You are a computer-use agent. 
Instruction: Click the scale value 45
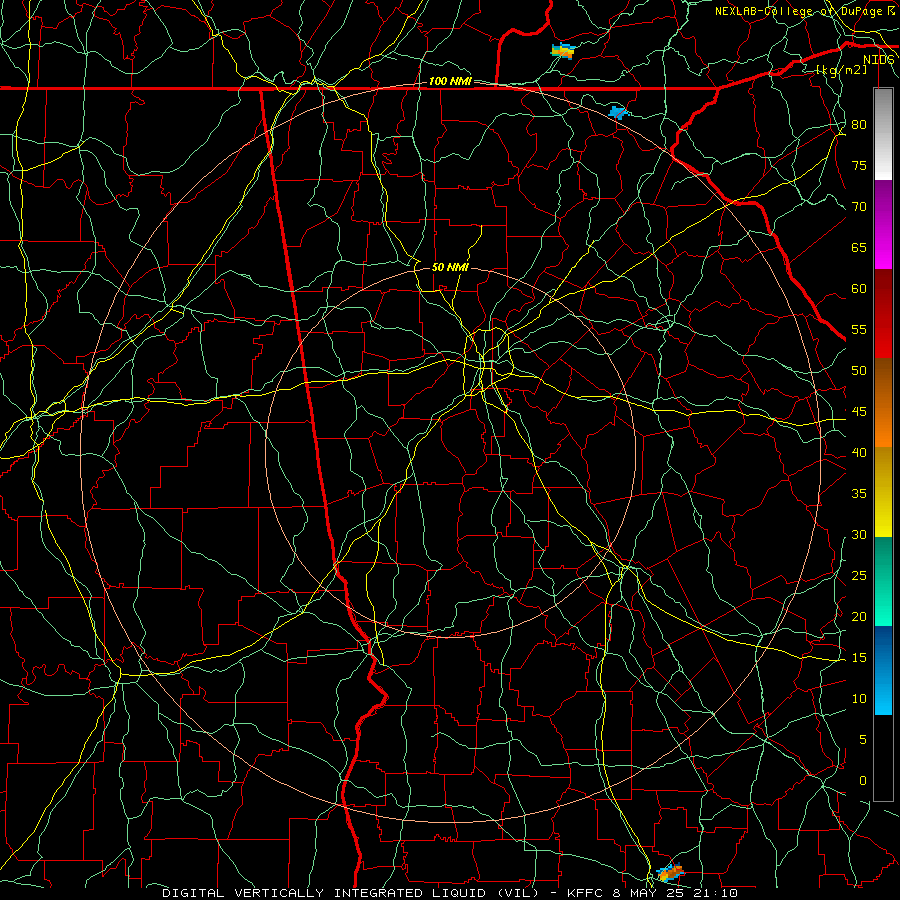[859, 412]
